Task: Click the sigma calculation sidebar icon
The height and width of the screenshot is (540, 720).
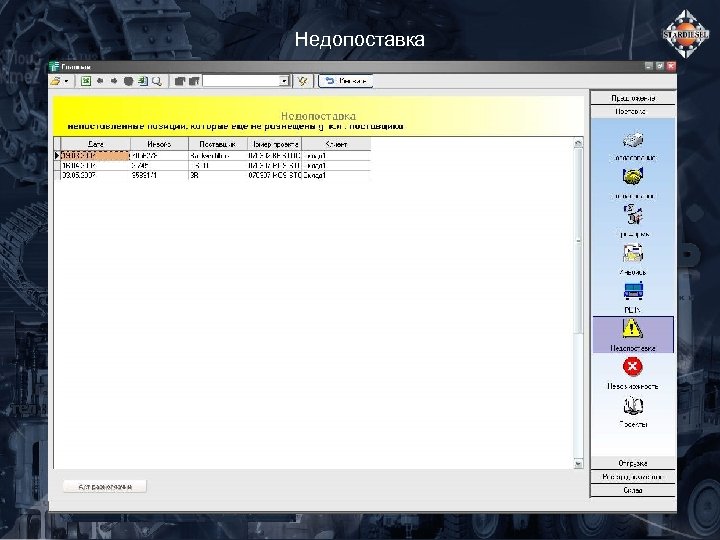Action: coord(633,215)
